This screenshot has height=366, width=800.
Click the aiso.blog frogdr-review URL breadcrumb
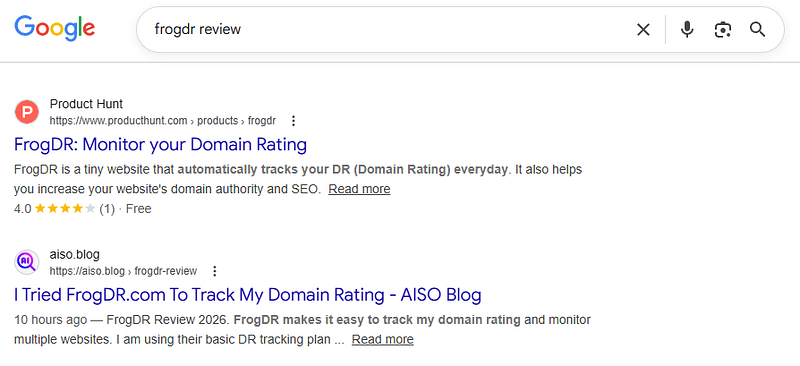point(123,271)
